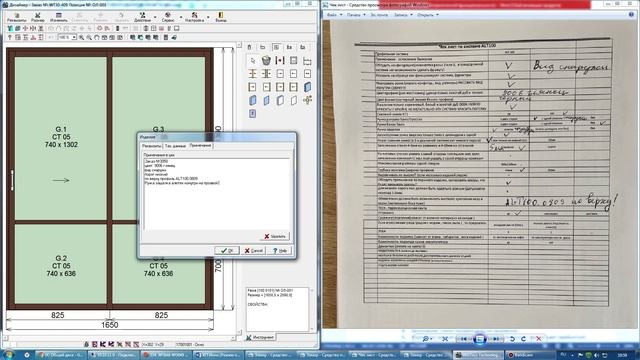Click the taskbar clock
The image size is (640, 360).
click(622, 355)
